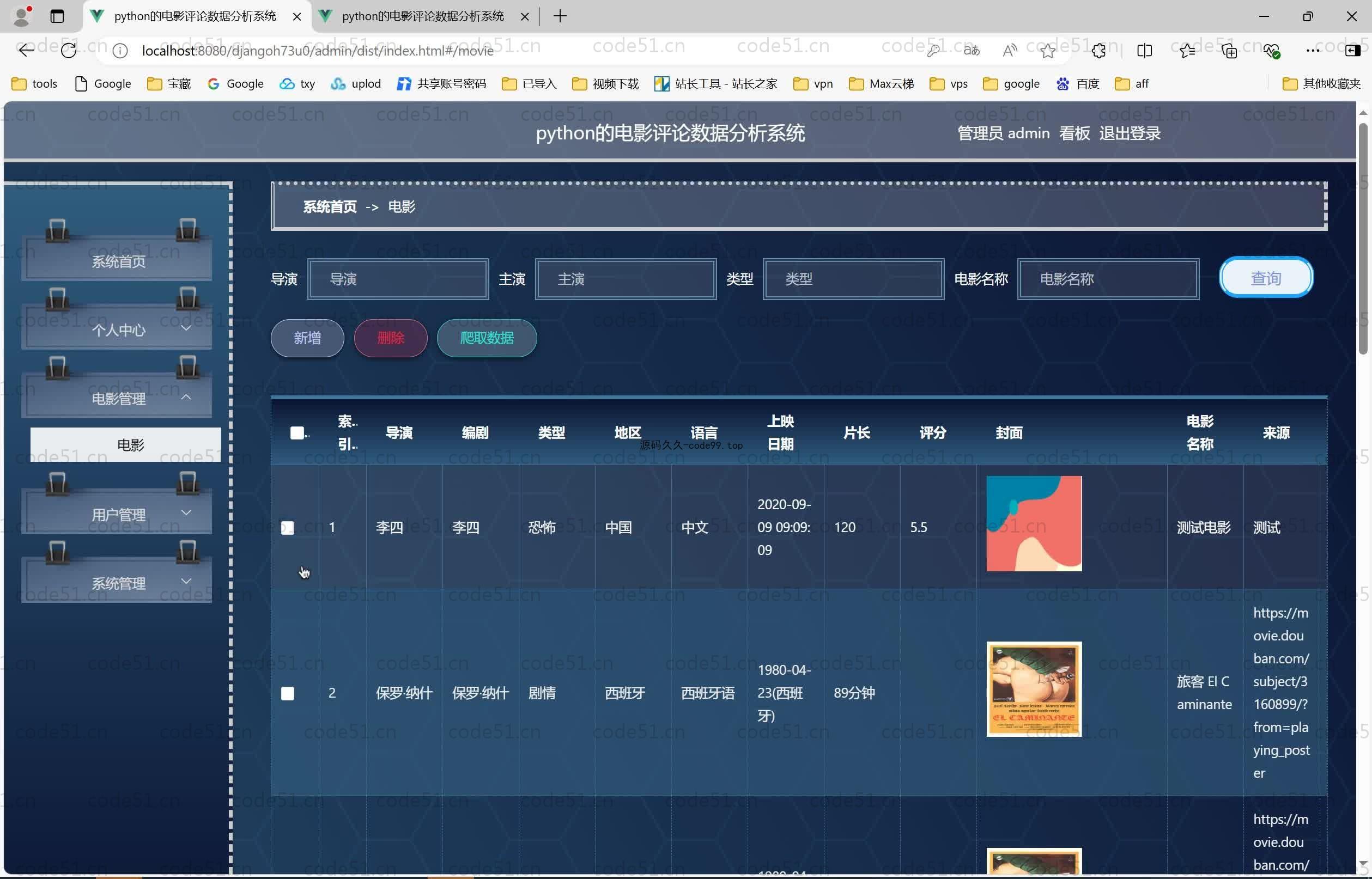Image resolution: width=1372 pixels, height=879 pixels.
Task: Expand the 系统管理 menu chevron
Action: click(x=186, y=581)
